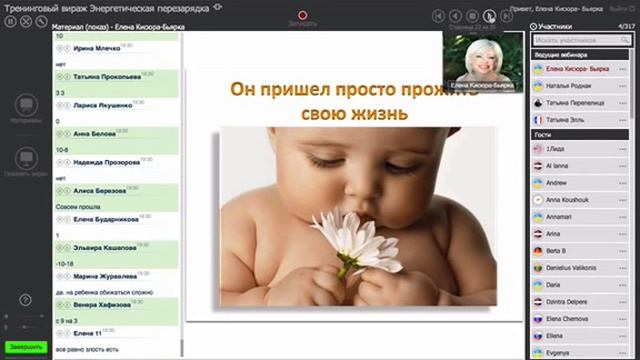Toggle the speaker mute icon by volume slider
This screenshot has height=360, width=640.
(x=6, y=316)
